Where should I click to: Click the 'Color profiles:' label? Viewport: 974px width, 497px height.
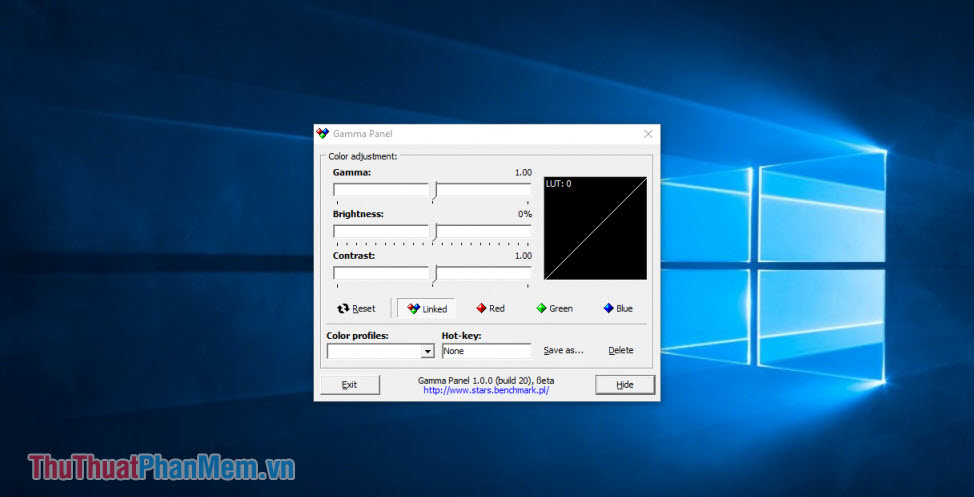[x=357, y=335]
